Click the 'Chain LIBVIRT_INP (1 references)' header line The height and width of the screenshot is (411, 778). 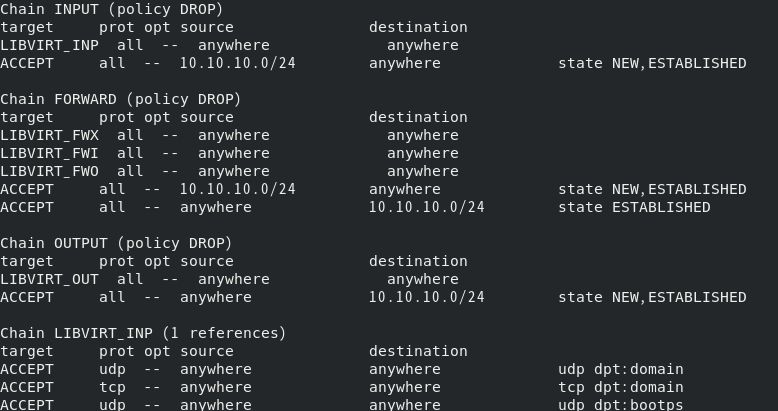(143, 333)
